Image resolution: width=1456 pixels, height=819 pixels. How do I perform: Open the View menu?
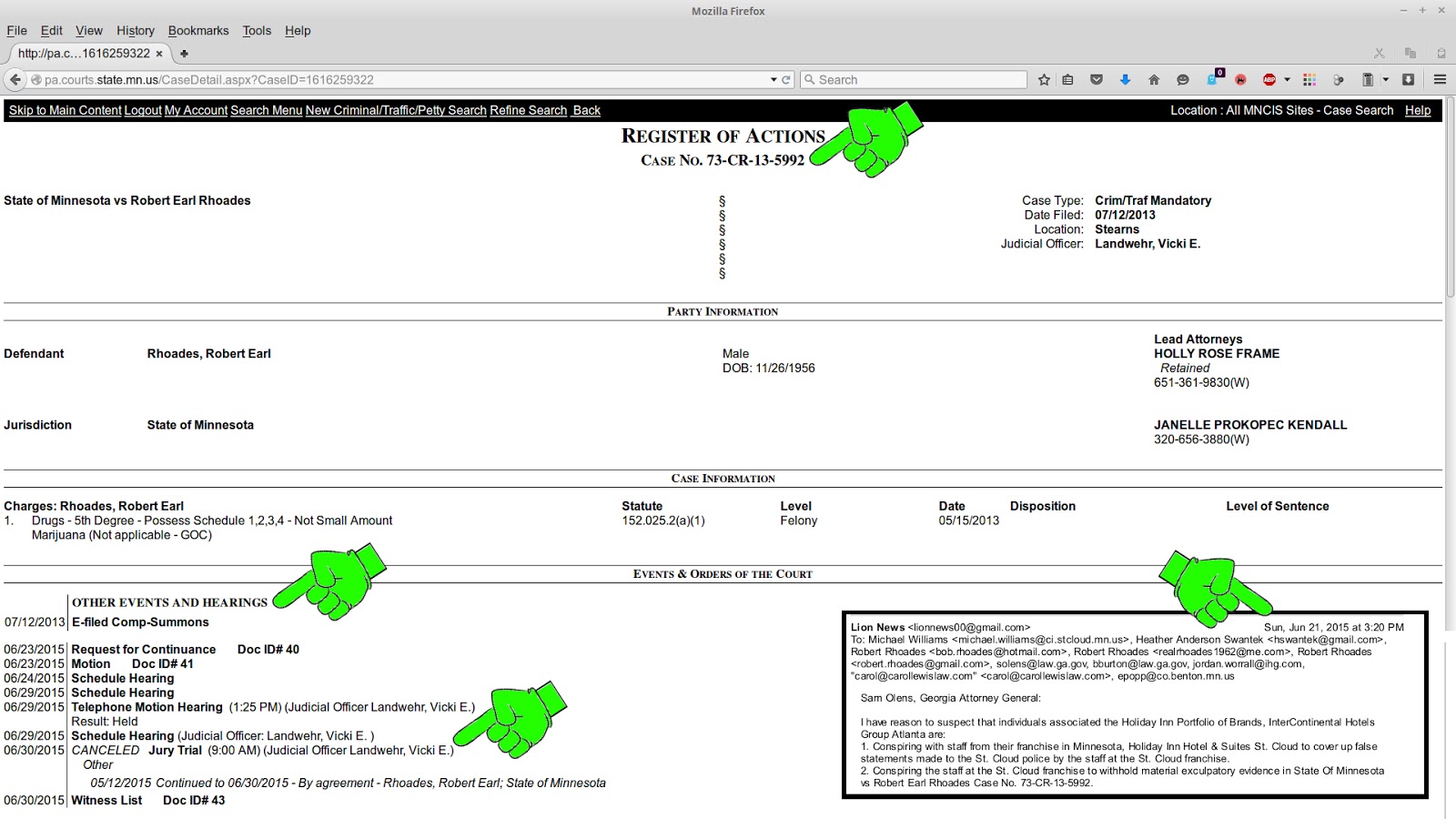coord(89,30)
